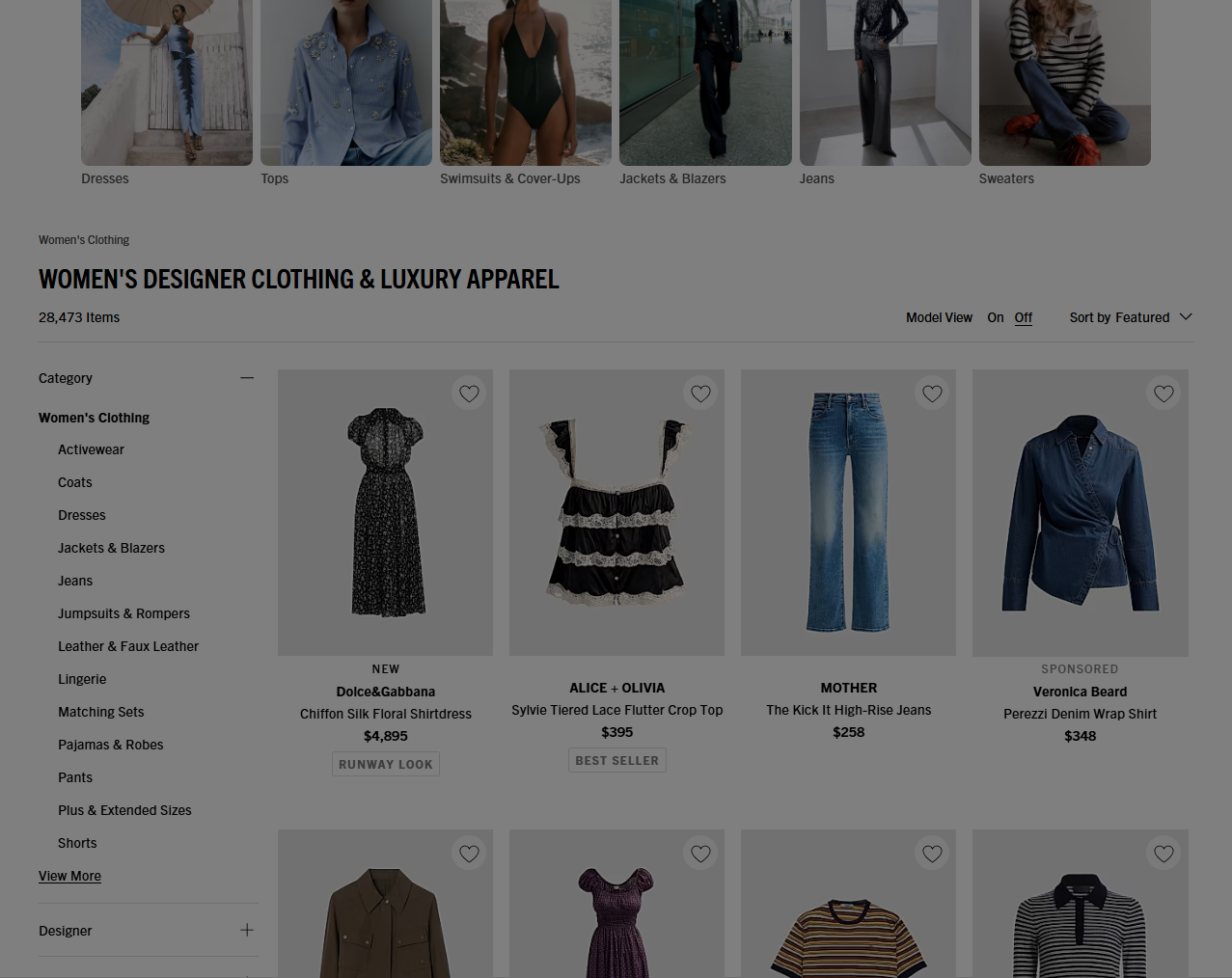Turn Model View On

996,317
